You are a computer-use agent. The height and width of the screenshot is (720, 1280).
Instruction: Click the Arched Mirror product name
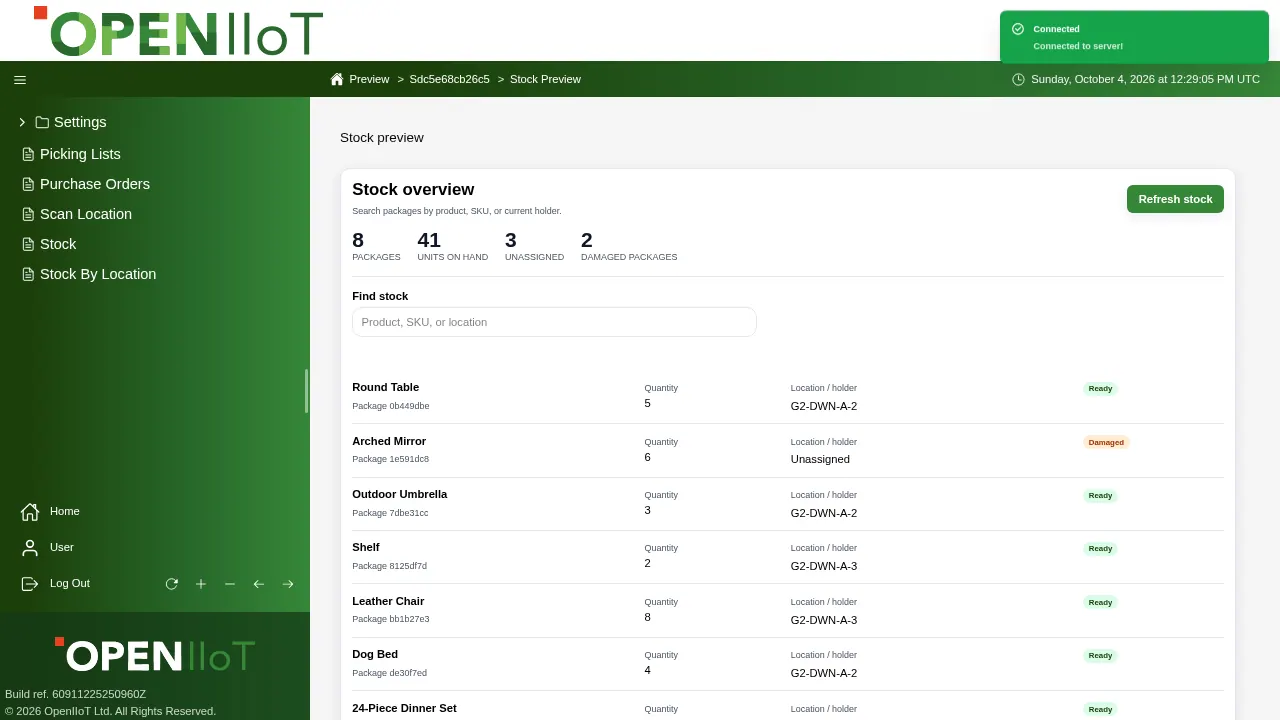389,441
